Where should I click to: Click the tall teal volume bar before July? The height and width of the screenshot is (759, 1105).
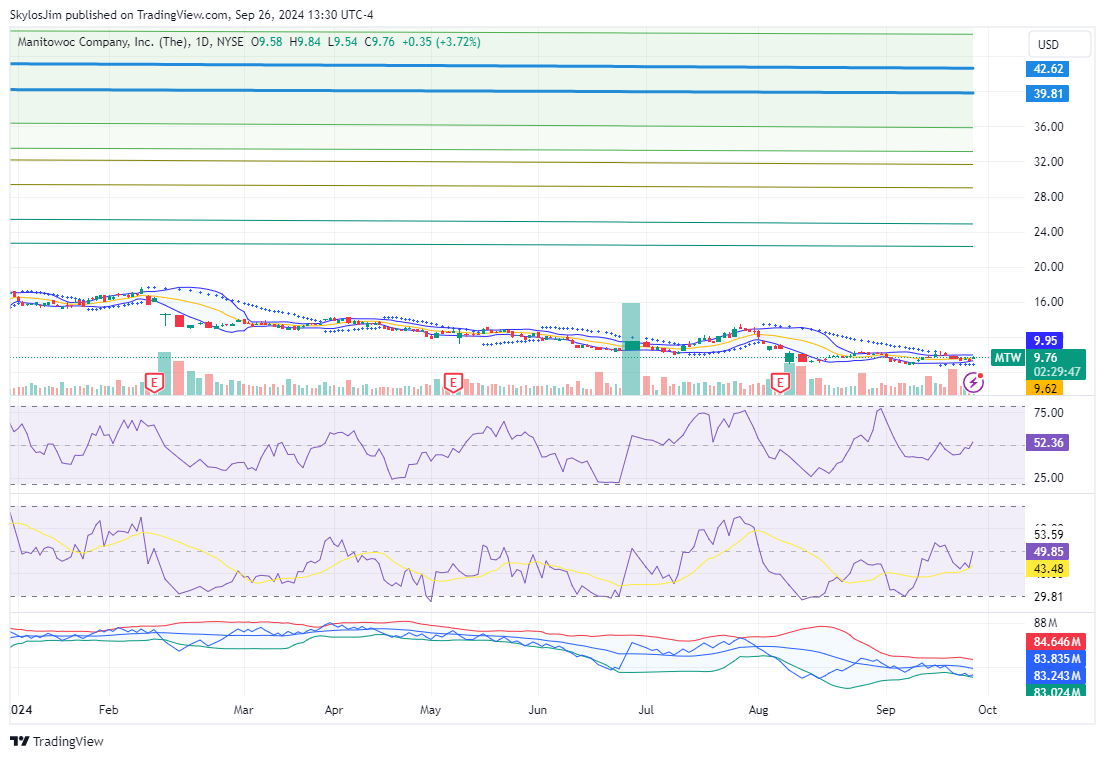631,349
